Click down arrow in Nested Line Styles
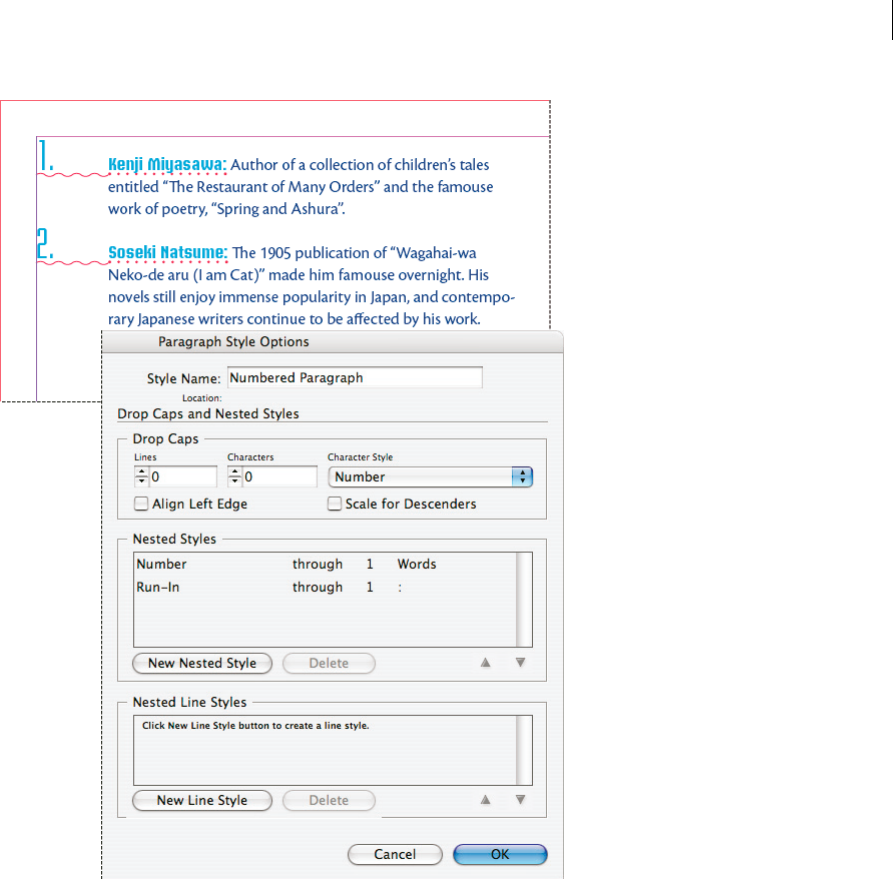Image resolution: width=893 pixels, height=879 pixels. click(521, 800)
